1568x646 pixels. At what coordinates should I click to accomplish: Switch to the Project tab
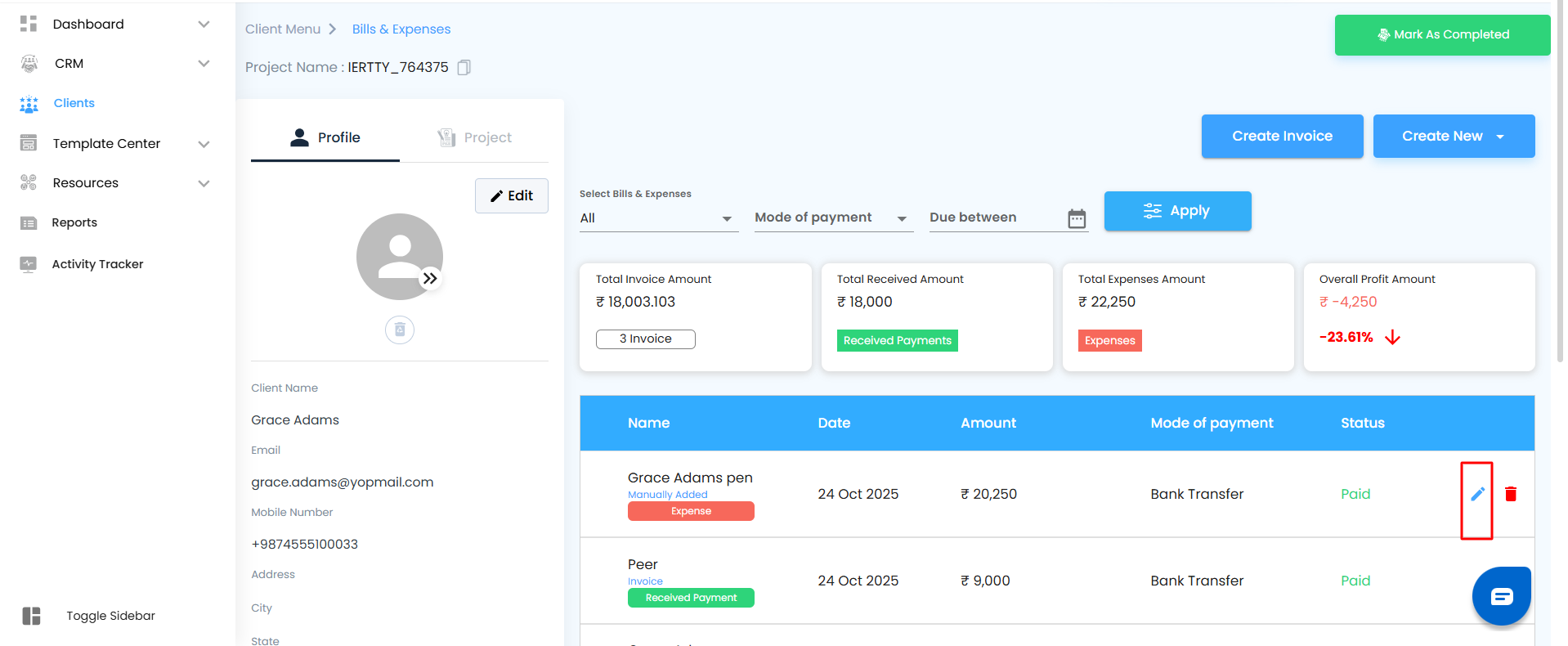(475, 137)
